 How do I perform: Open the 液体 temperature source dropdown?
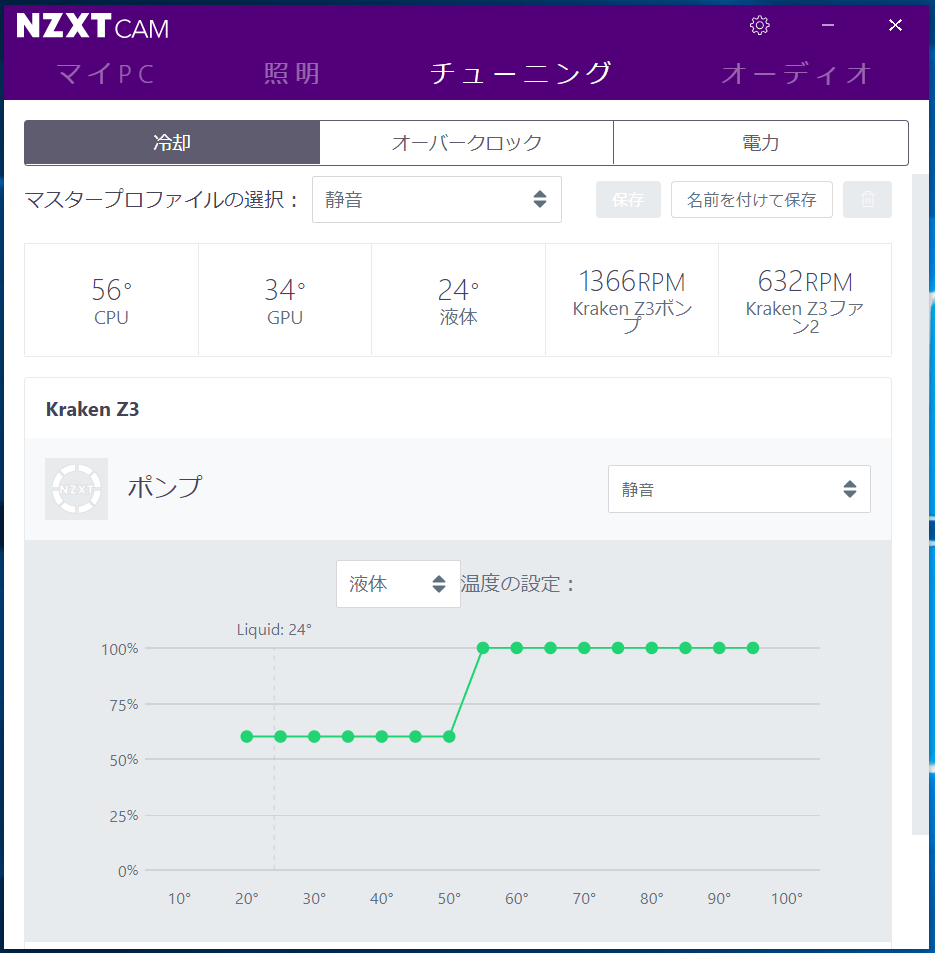pyautogui.click(x=398, y=584)
